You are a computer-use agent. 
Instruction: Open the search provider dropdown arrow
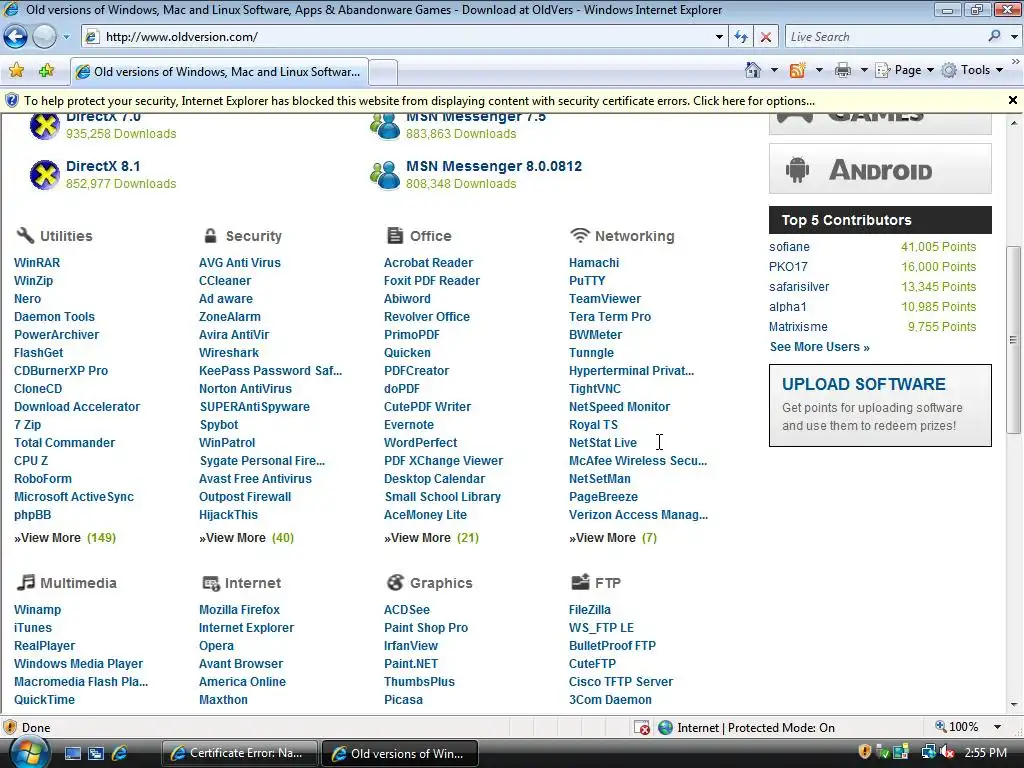[1014, 37]
